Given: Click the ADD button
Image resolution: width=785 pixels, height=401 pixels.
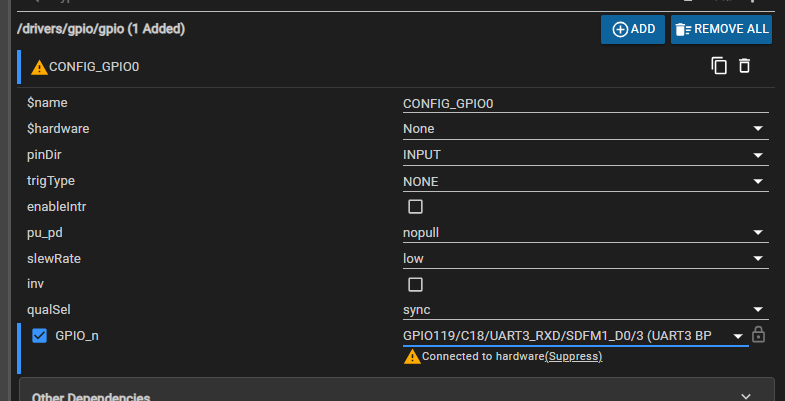Looking at the screenshot, I should [633, 29].
